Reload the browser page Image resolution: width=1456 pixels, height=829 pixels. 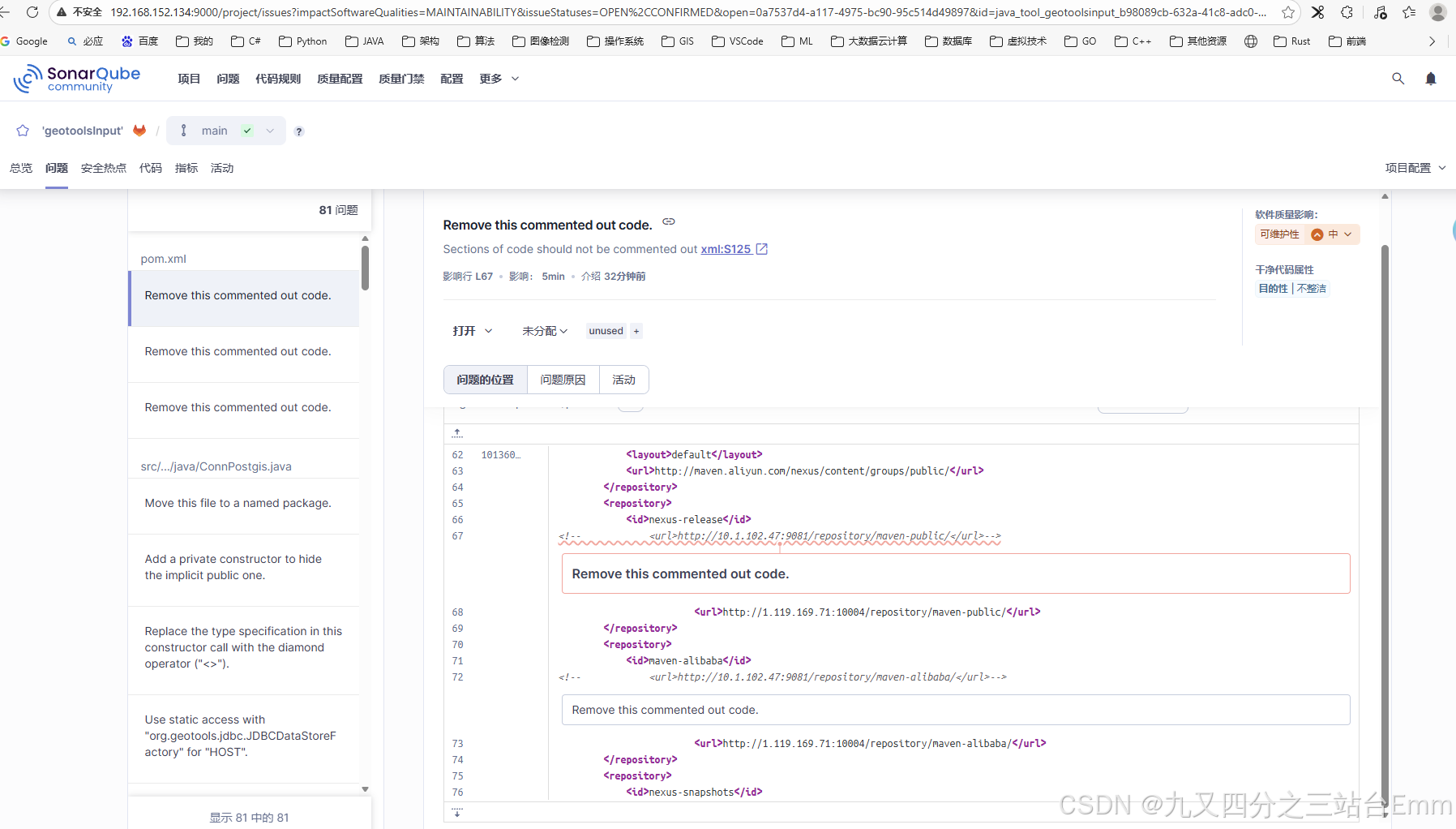coord(32,12)
